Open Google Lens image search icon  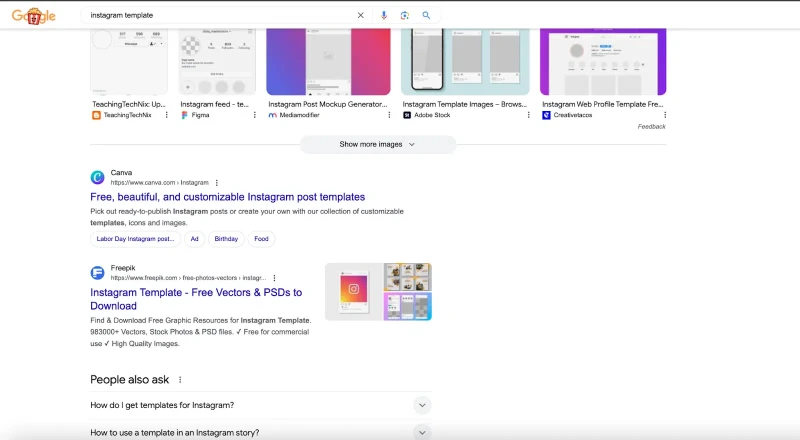pyautogui.click(x=405, y=15)
